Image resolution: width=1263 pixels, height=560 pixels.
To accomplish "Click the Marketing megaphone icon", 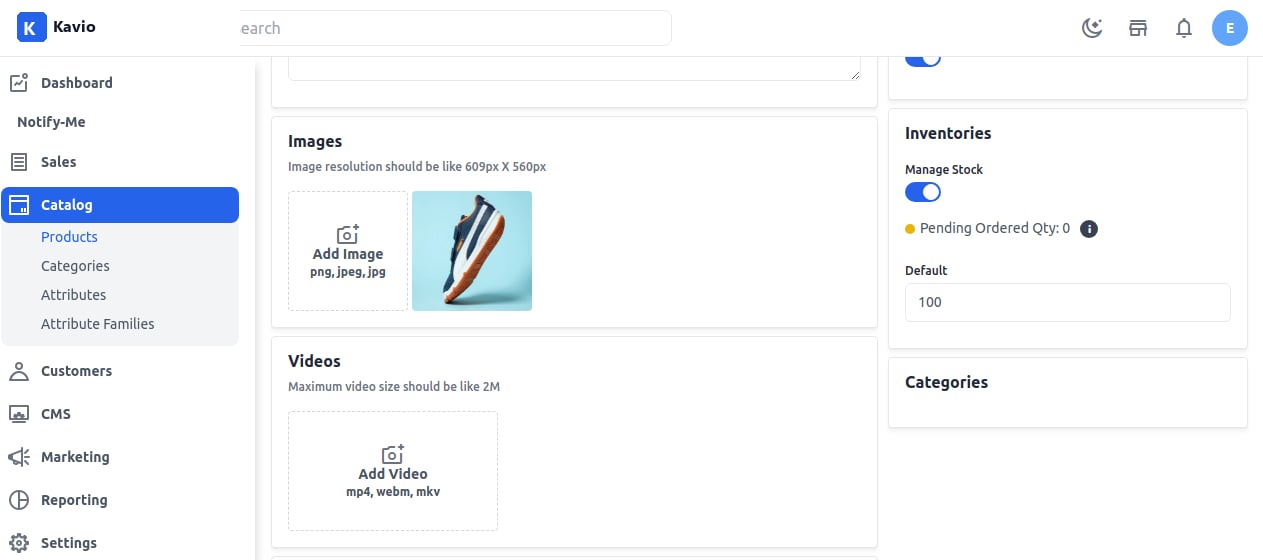I will pyautogui.click(x=19, y=457).
